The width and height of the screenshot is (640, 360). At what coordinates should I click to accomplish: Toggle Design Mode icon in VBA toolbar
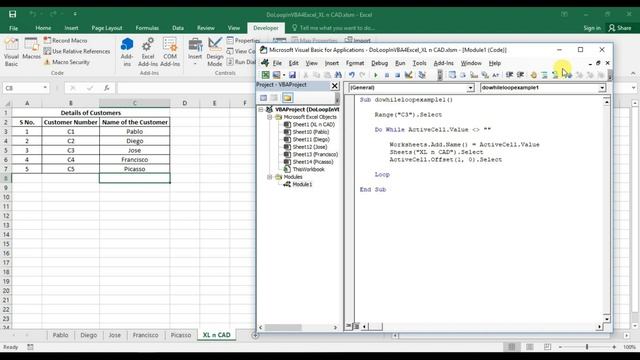409,75
